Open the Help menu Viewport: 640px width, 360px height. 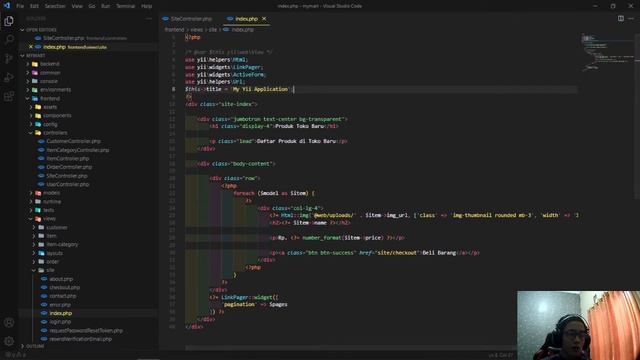click(x=147, y=6)
